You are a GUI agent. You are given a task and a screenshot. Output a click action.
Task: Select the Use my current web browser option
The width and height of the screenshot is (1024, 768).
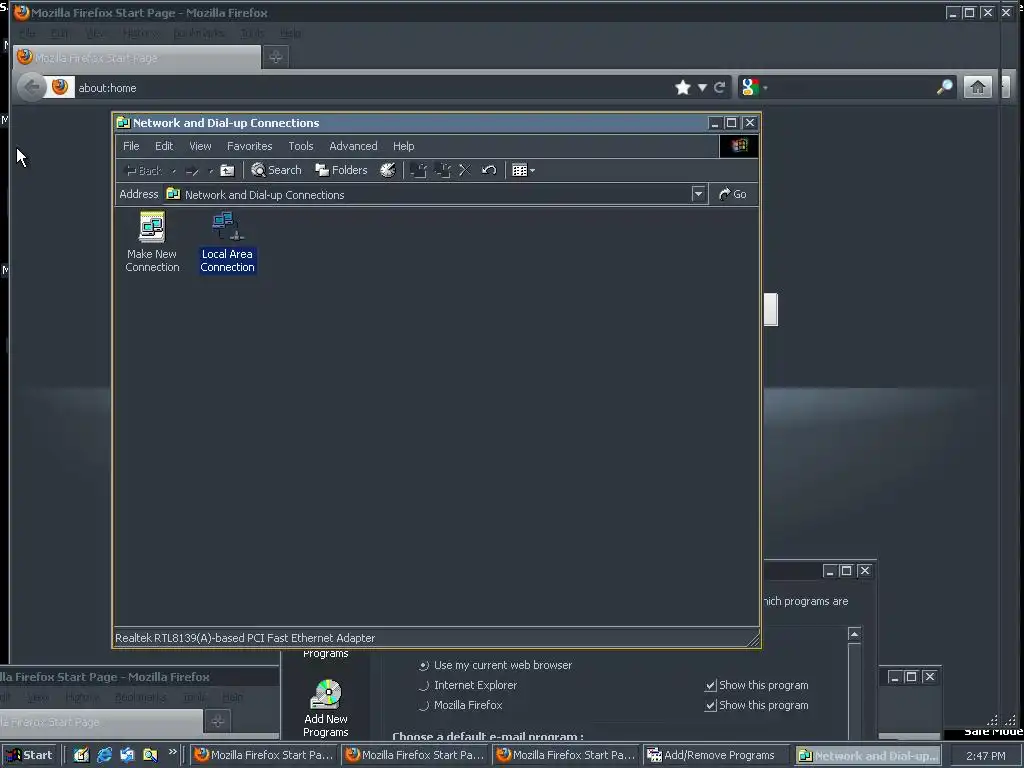point(424,665)
